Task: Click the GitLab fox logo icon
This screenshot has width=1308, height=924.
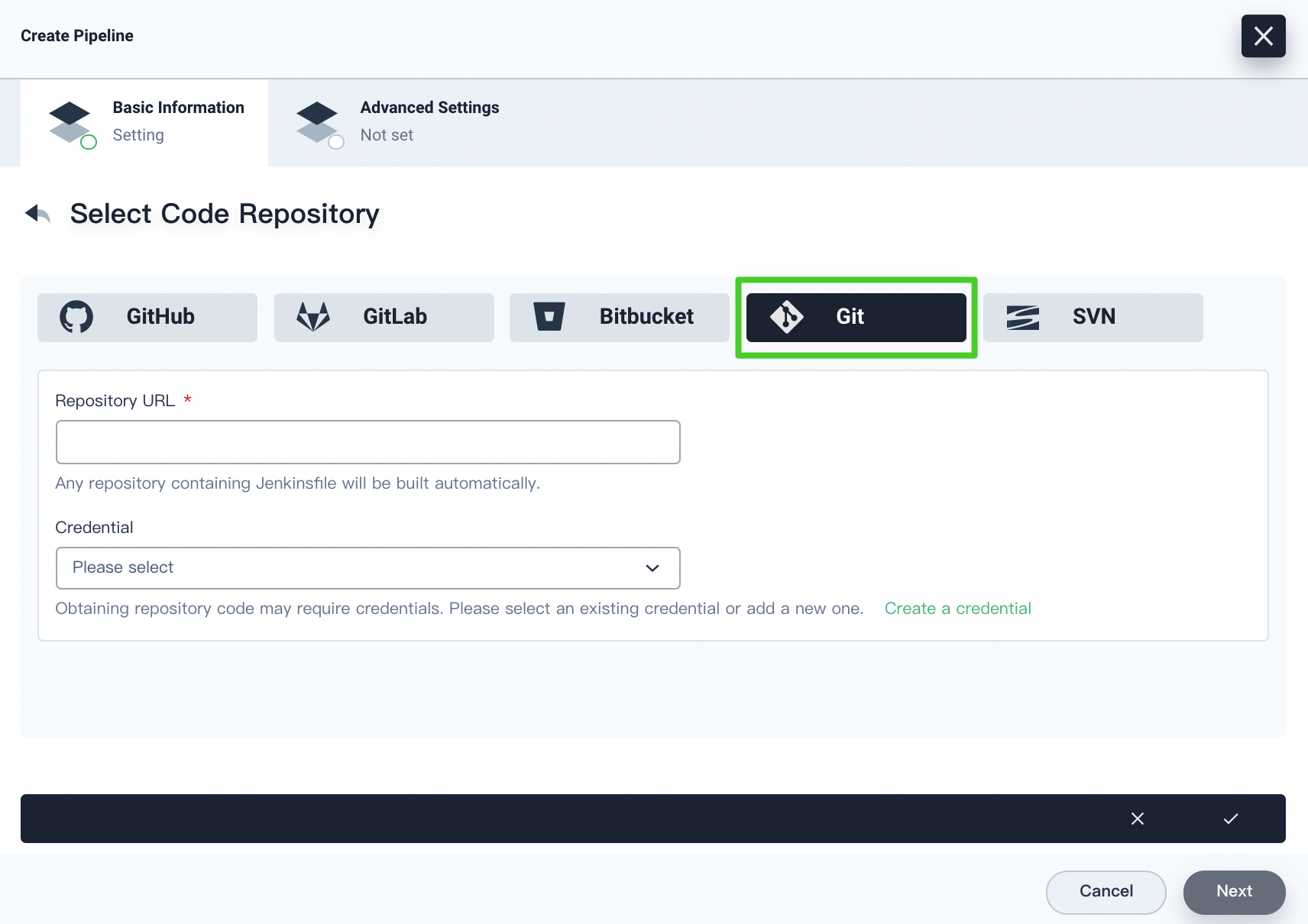Action: (x=313, y=317)
